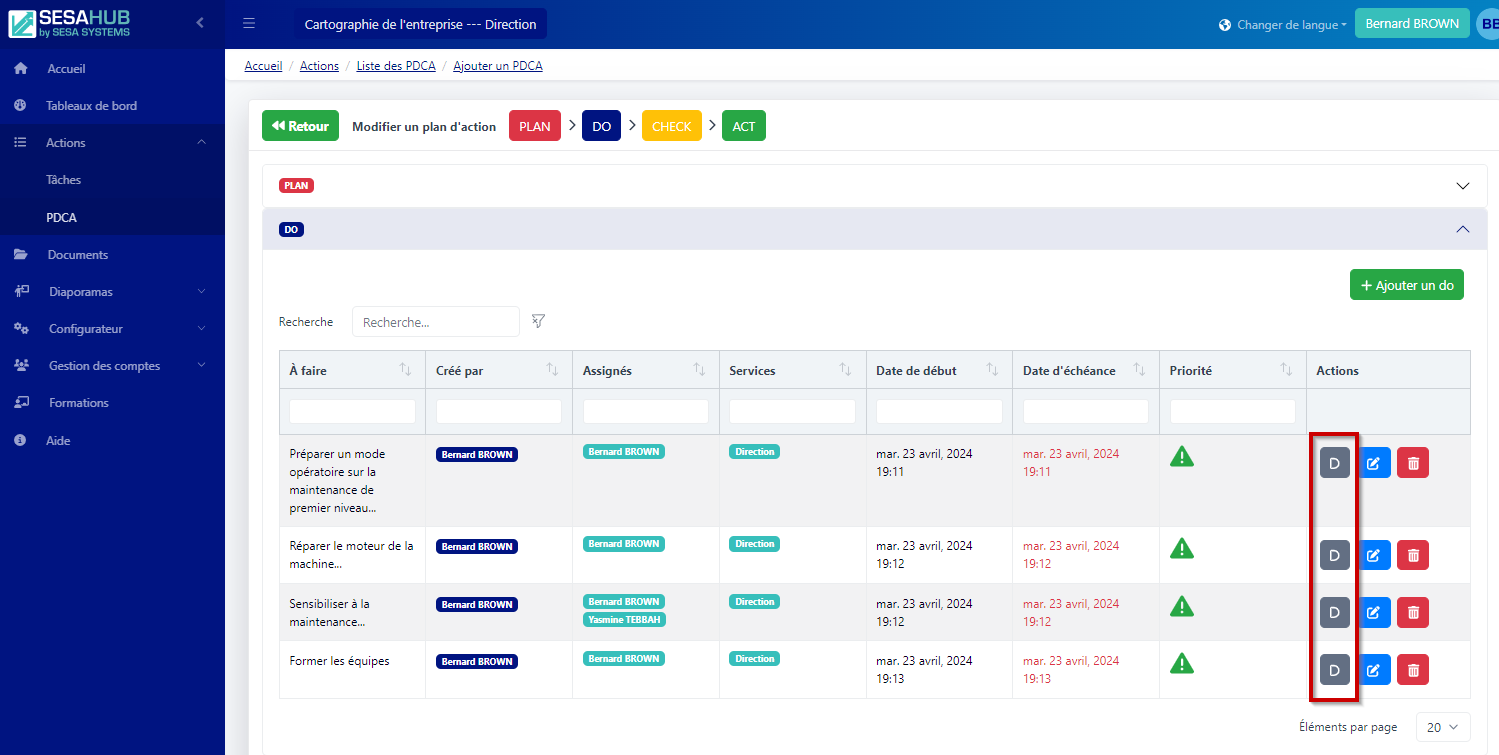The image size is (1499, 755).
Task: Sort by Date d'échéance column arrows
Action: pos(1139,370)
